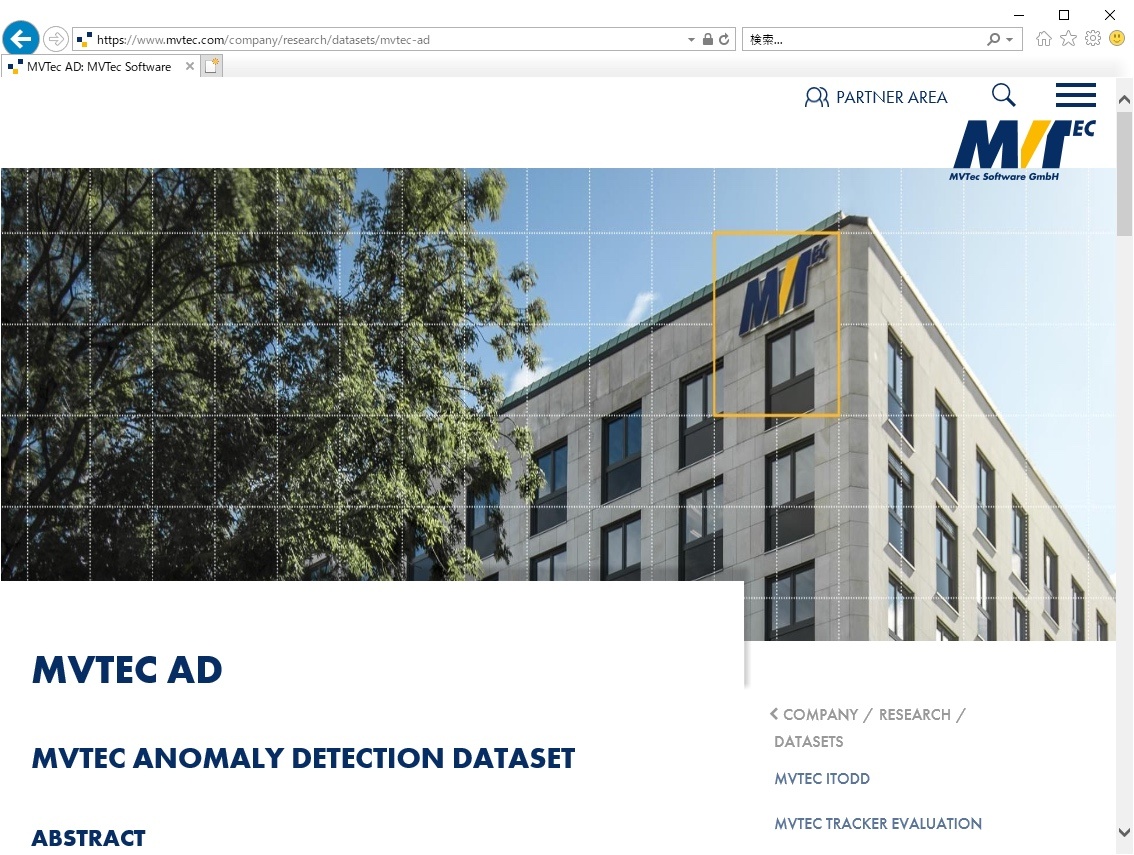The height and width of the screenshot is (855, 1134).
Task: Open the MVTec Tracker Evaluation link
Action: coord(878,823)
